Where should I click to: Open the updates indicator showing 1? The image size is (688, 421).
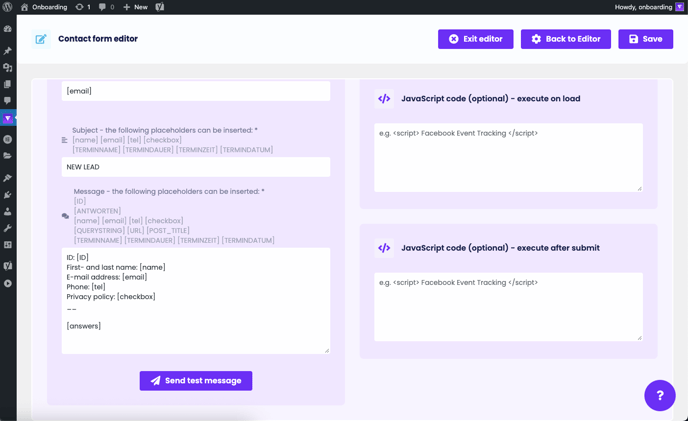pos(83,7)
